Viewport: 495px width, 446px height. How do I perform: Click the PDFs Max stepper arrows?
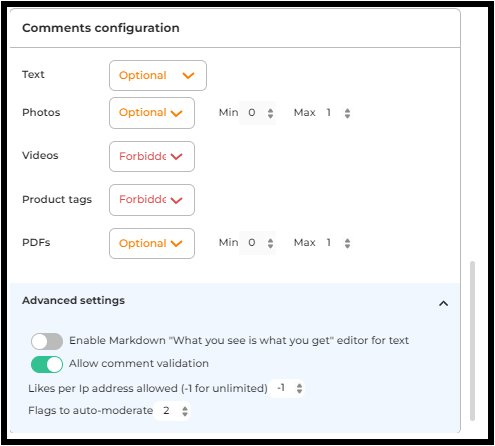coord(347,243)
